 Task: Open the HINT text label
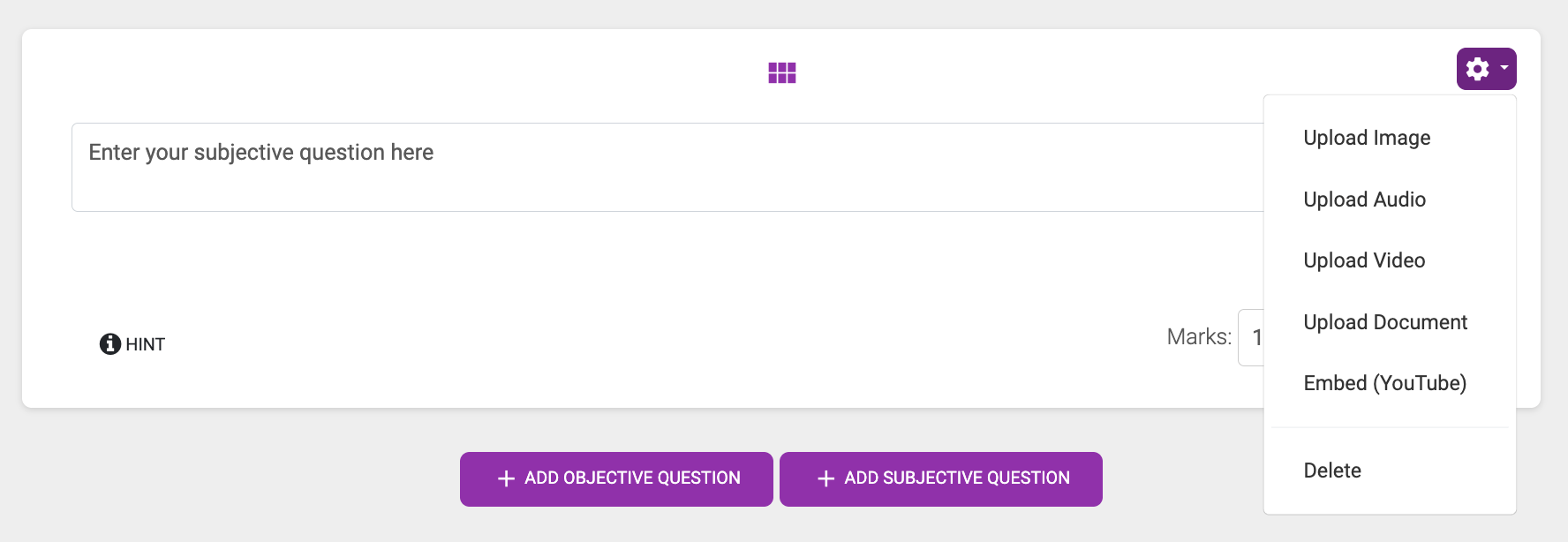(146, 344)
